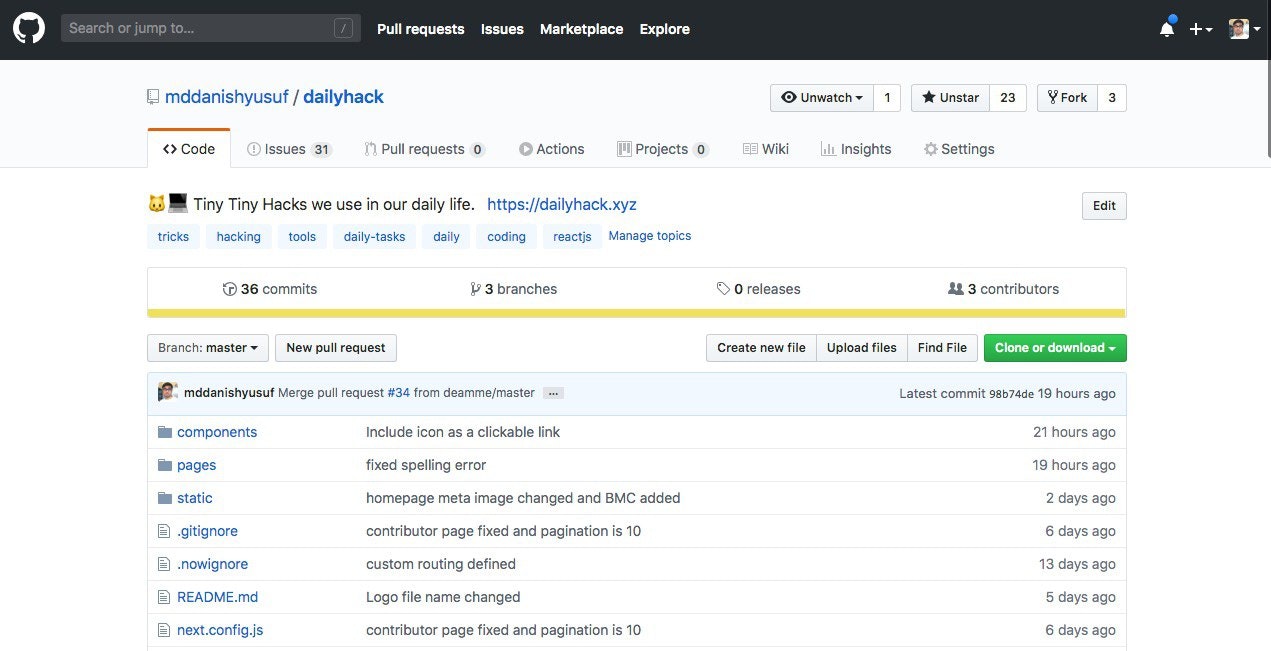Open Pull requests in top navigation

[420, 29]
